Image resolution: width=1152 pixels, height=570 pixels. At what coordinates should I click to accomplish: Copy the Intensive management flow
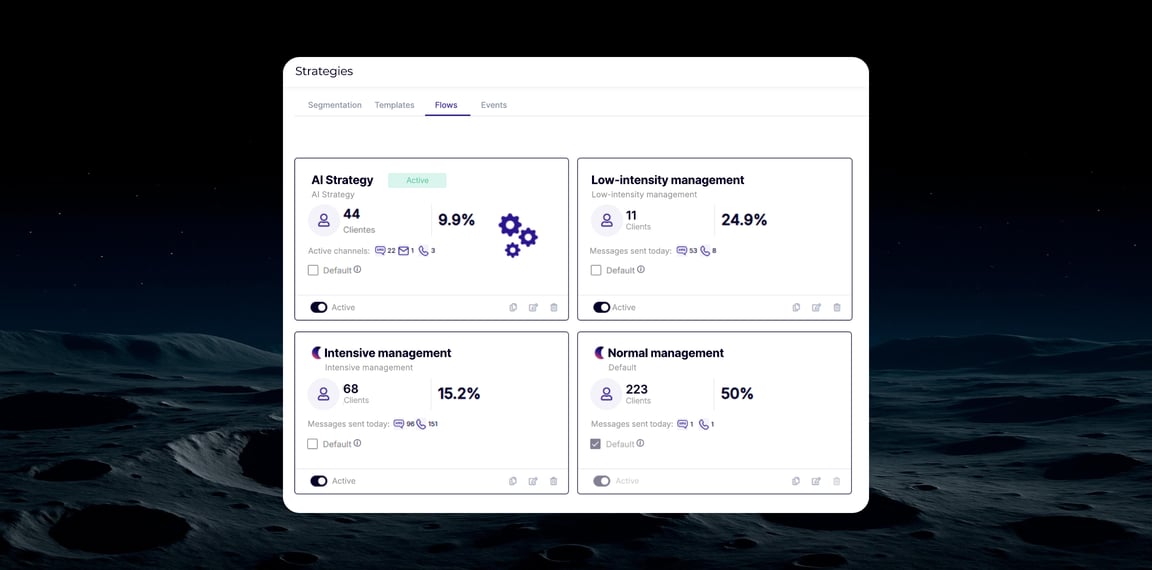(x=513, y=481)
